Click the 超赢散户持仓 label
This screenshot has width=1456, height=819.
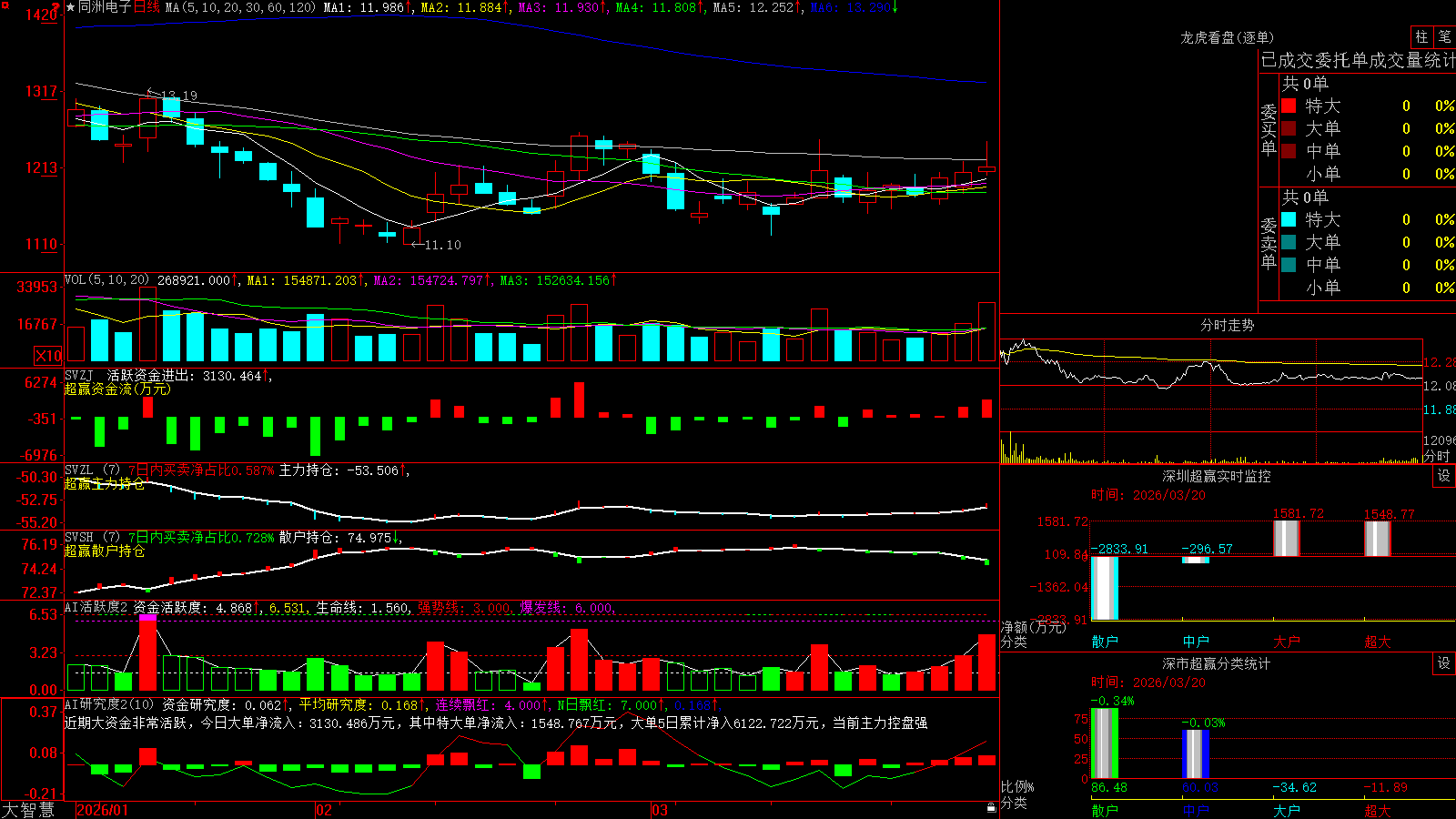(x=105, y=551)
